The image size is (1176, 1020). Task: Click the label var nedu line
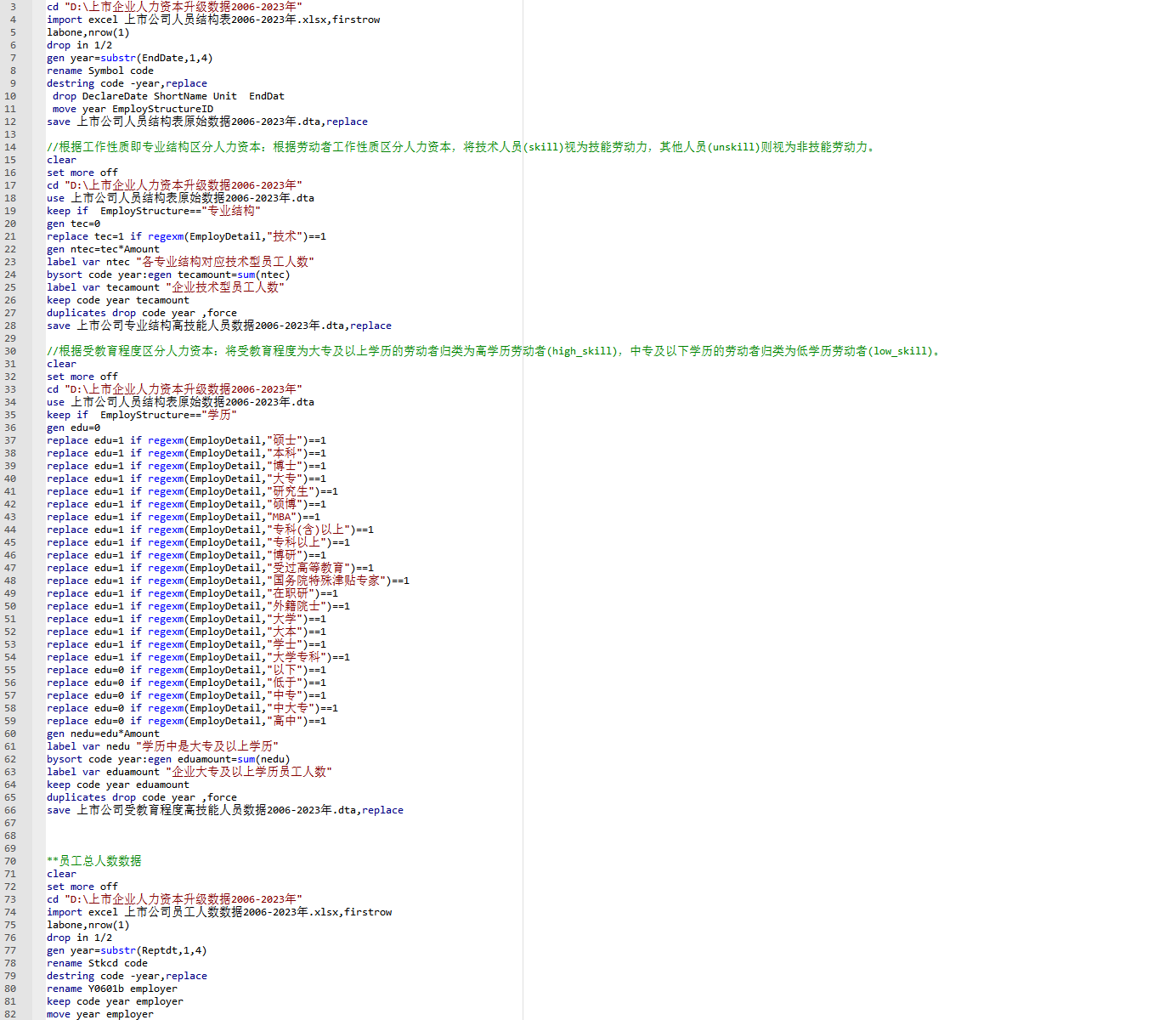pos(162,746)
